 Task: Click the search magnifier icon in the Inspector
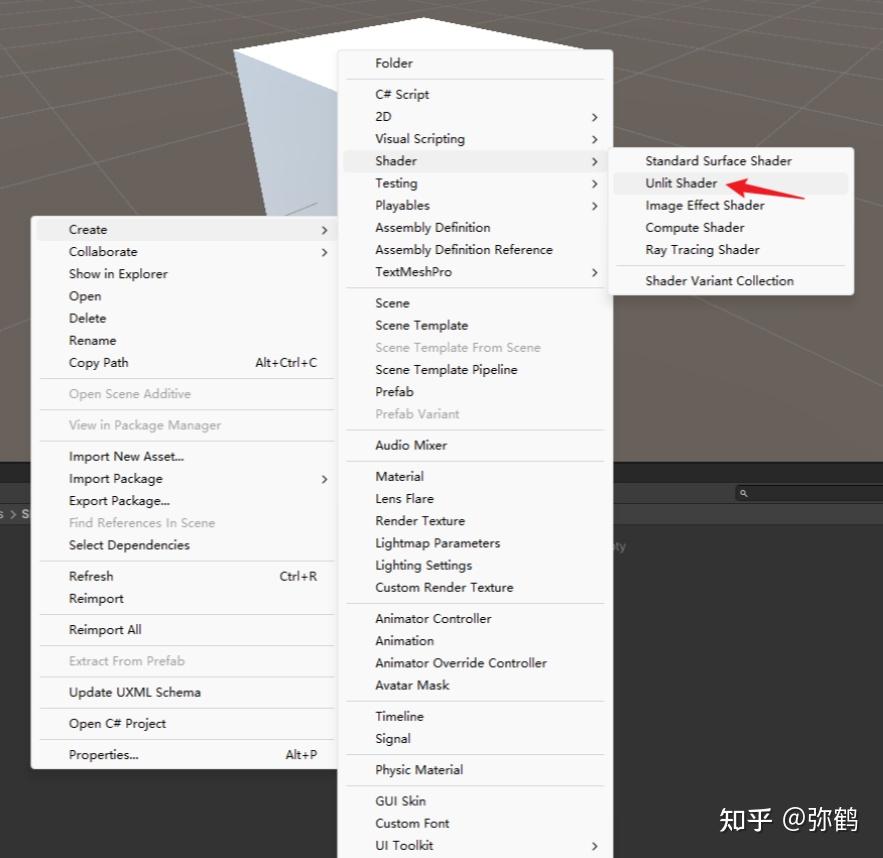pyautogui.click(x=742, y=492)
